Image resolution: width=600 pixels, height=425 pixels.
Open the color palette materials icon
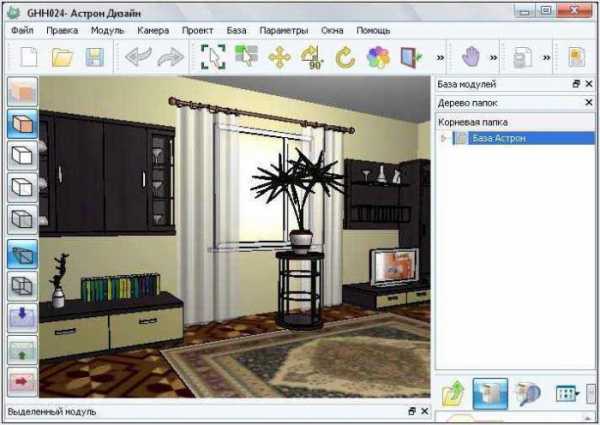[x=378, y=57]
